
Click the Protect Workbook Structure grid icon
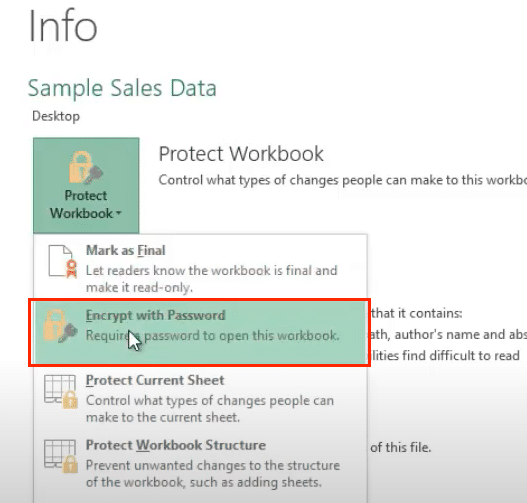(x=61, y=456)
